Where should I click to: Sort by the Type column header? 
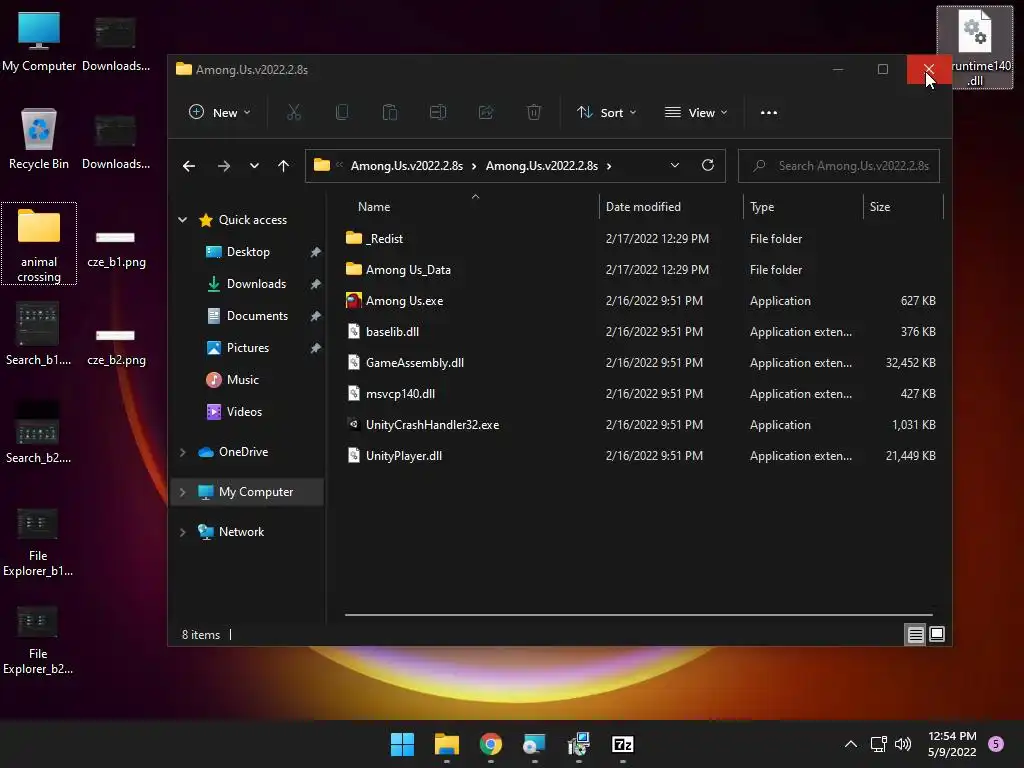761,206
